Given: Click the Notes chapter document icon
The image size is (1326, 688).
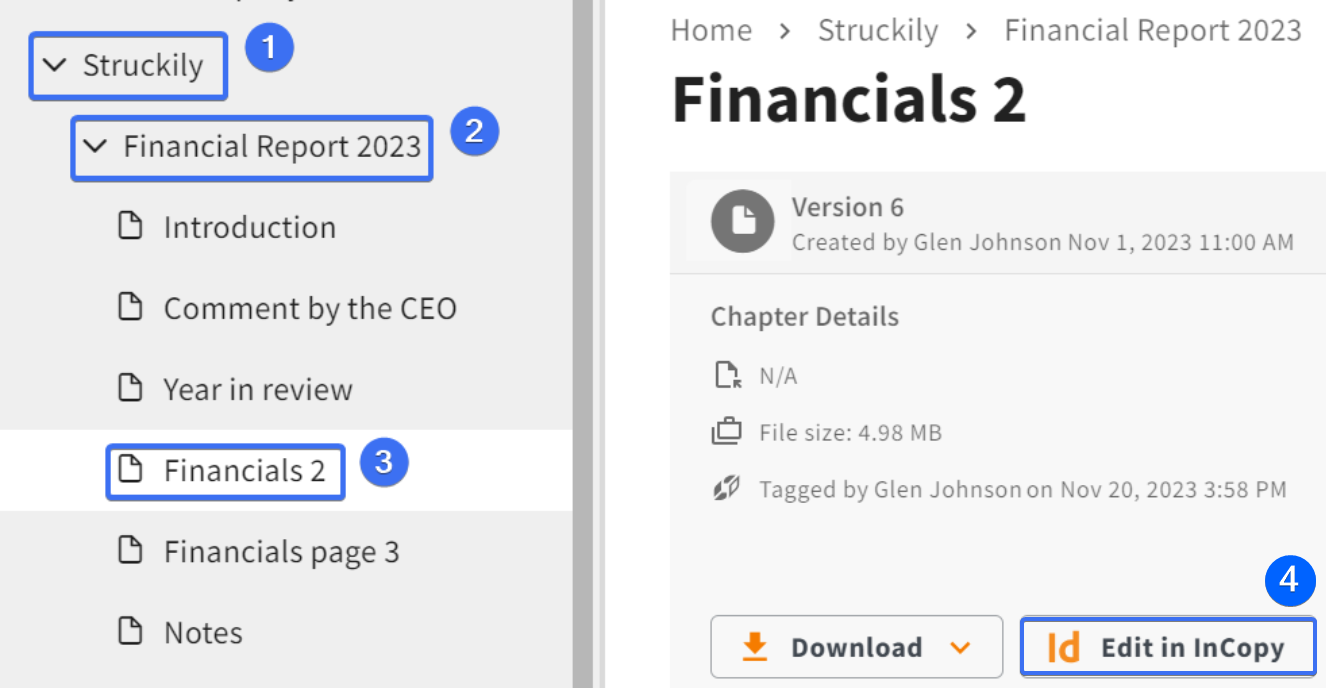Looking at the screenshot, I should (130, 632).
